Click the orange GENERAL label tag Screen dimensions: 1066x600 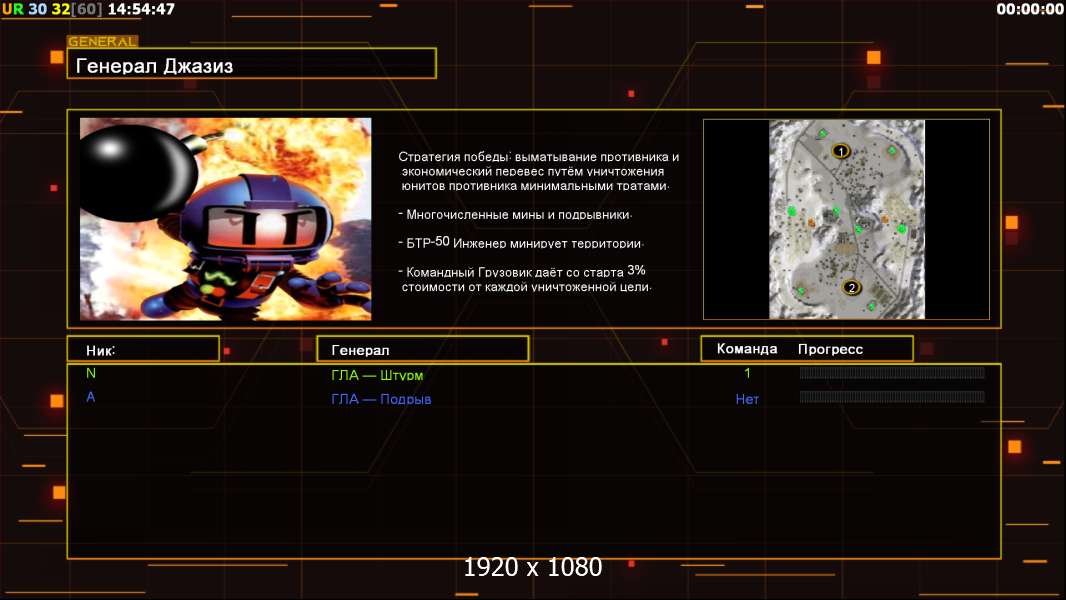[102, 42]
